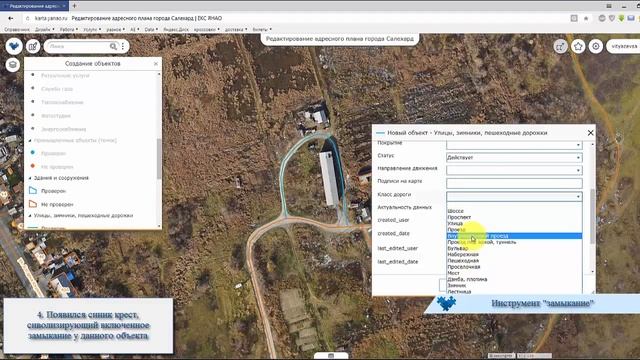
Task: Open a new browser tab with plus
Action: [x=74, y=5]
